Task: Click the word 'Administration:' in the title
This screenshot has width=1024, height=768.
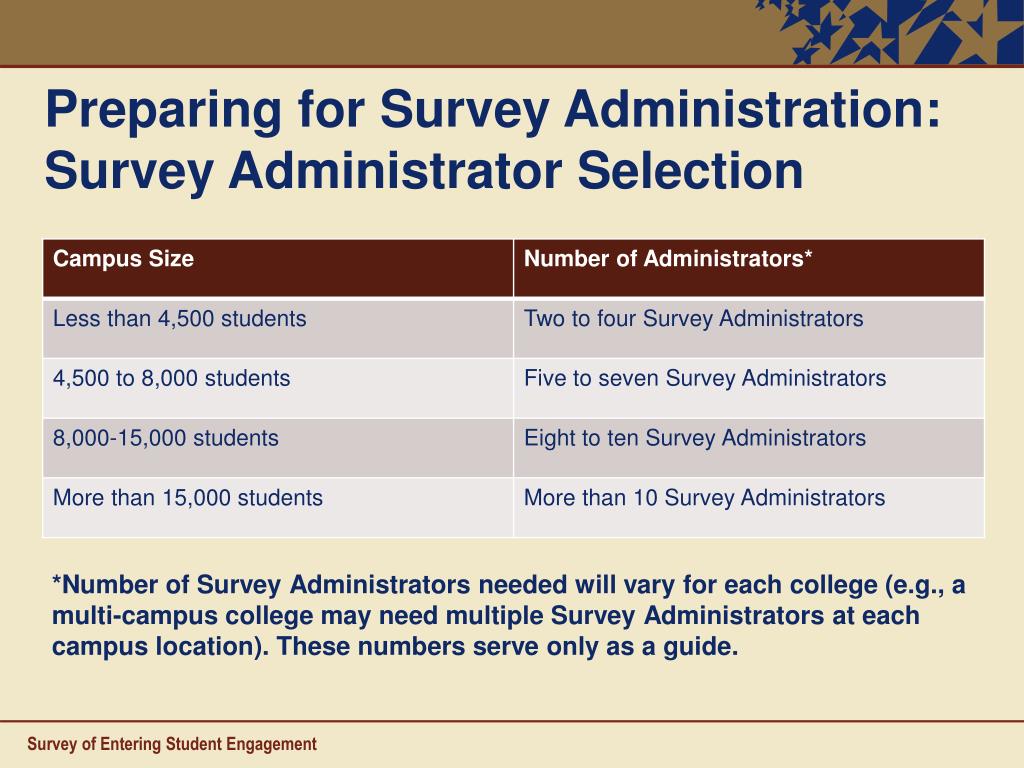Action: (752, 108)
